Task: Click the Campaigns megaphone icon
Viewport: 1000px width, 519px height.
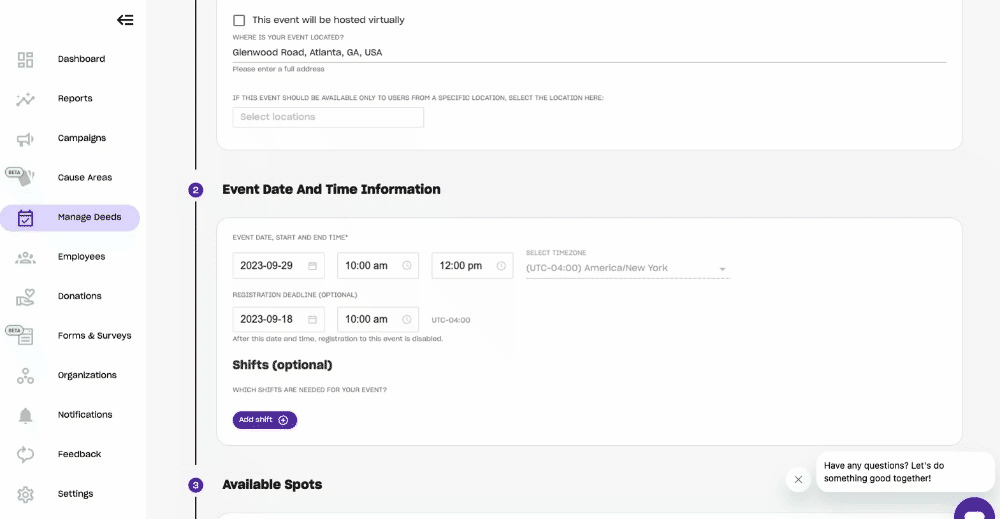Action: (26, 139)
